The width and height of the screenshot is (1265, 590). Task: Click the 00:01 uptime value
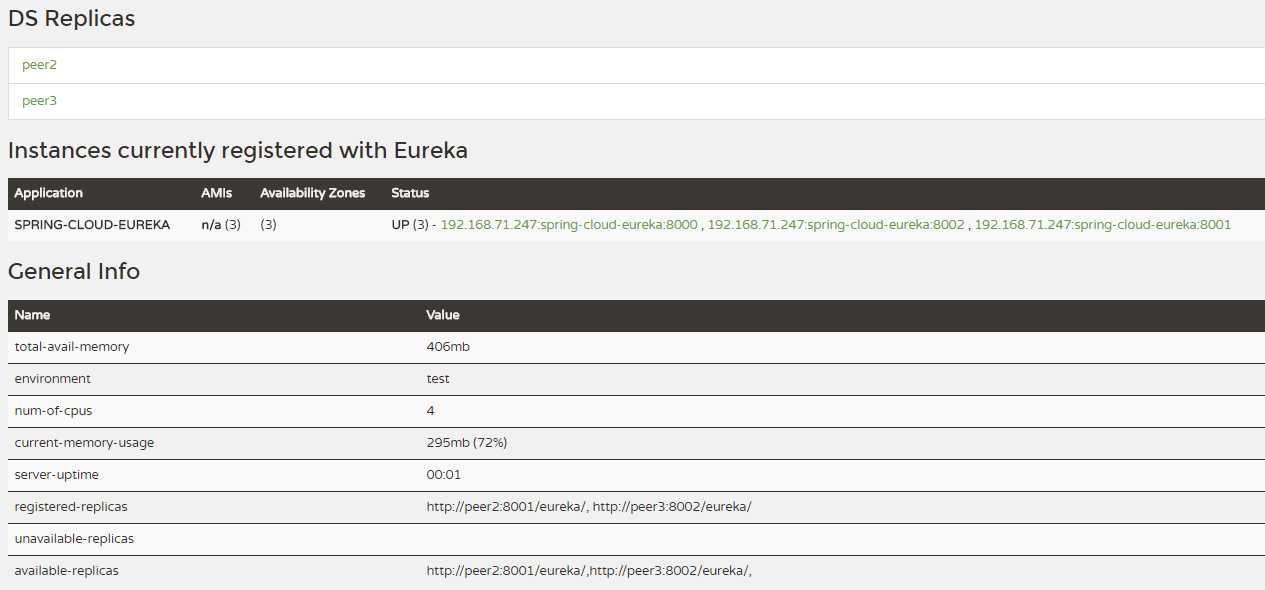pos(444,475)
